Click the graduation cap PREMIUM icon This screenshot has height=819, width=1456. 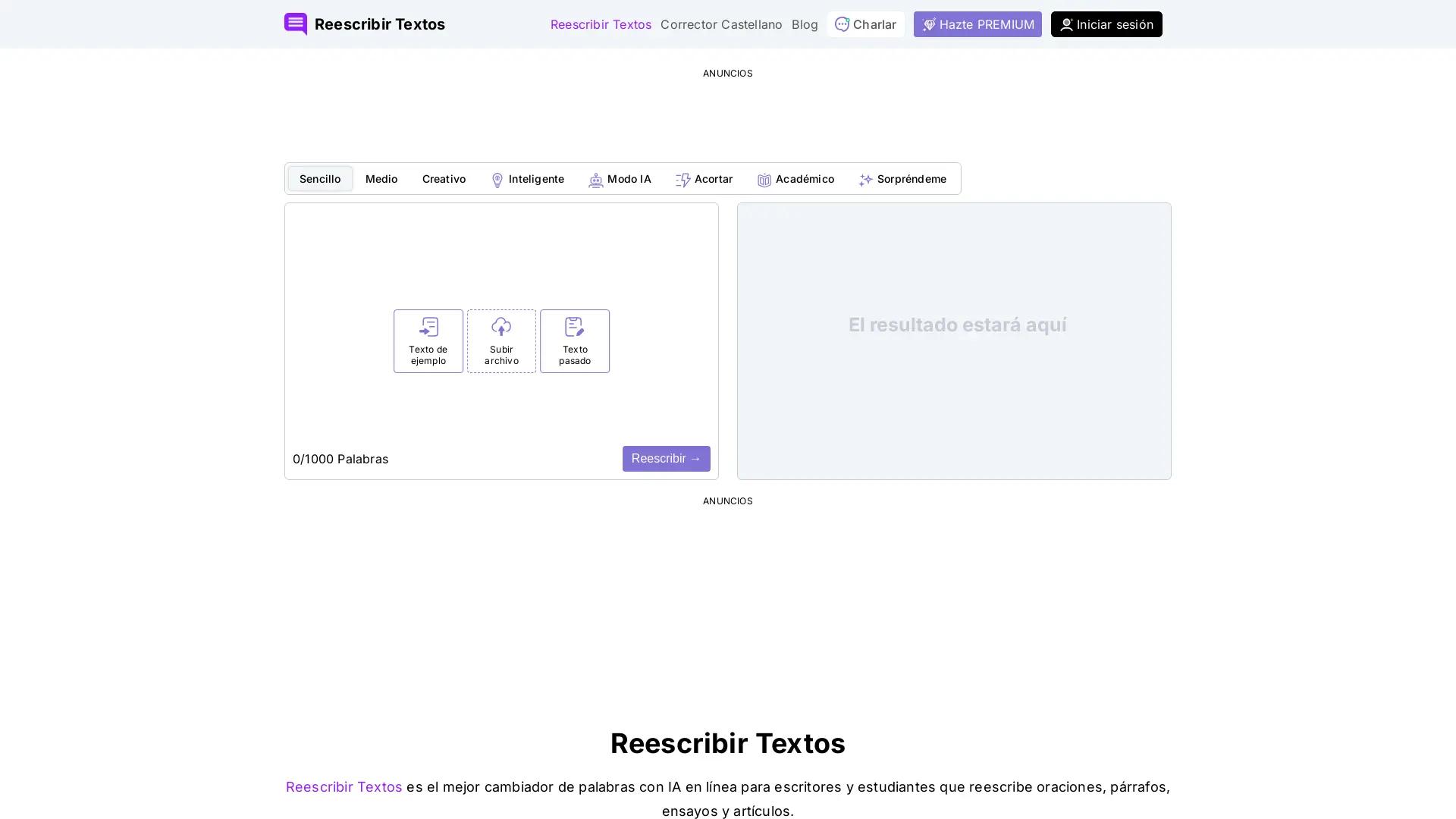[x=928, y=24]
